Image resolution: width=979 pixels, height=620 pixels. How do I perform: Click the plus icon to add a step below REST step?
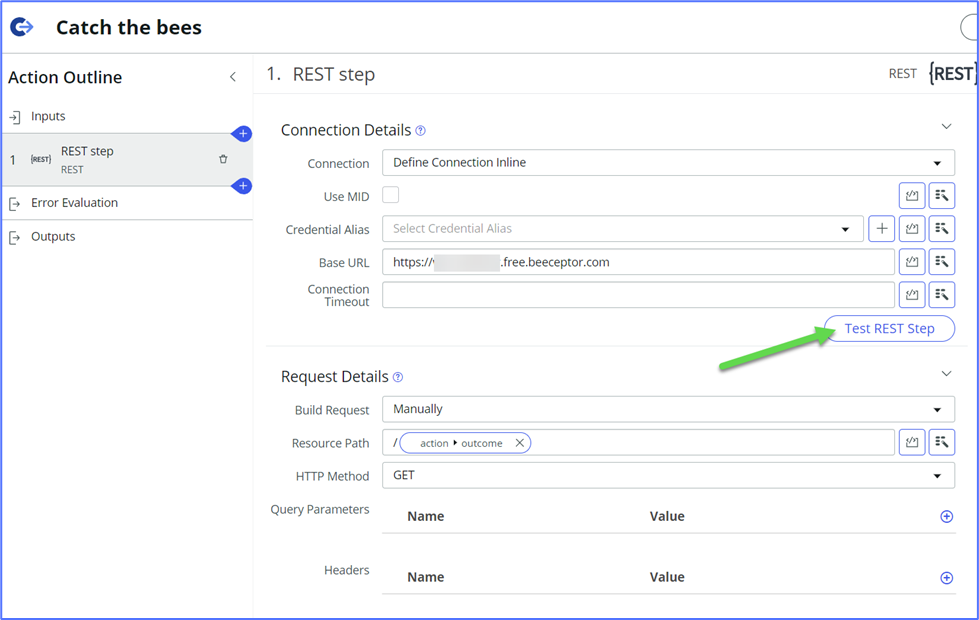[x=243, y=186]
